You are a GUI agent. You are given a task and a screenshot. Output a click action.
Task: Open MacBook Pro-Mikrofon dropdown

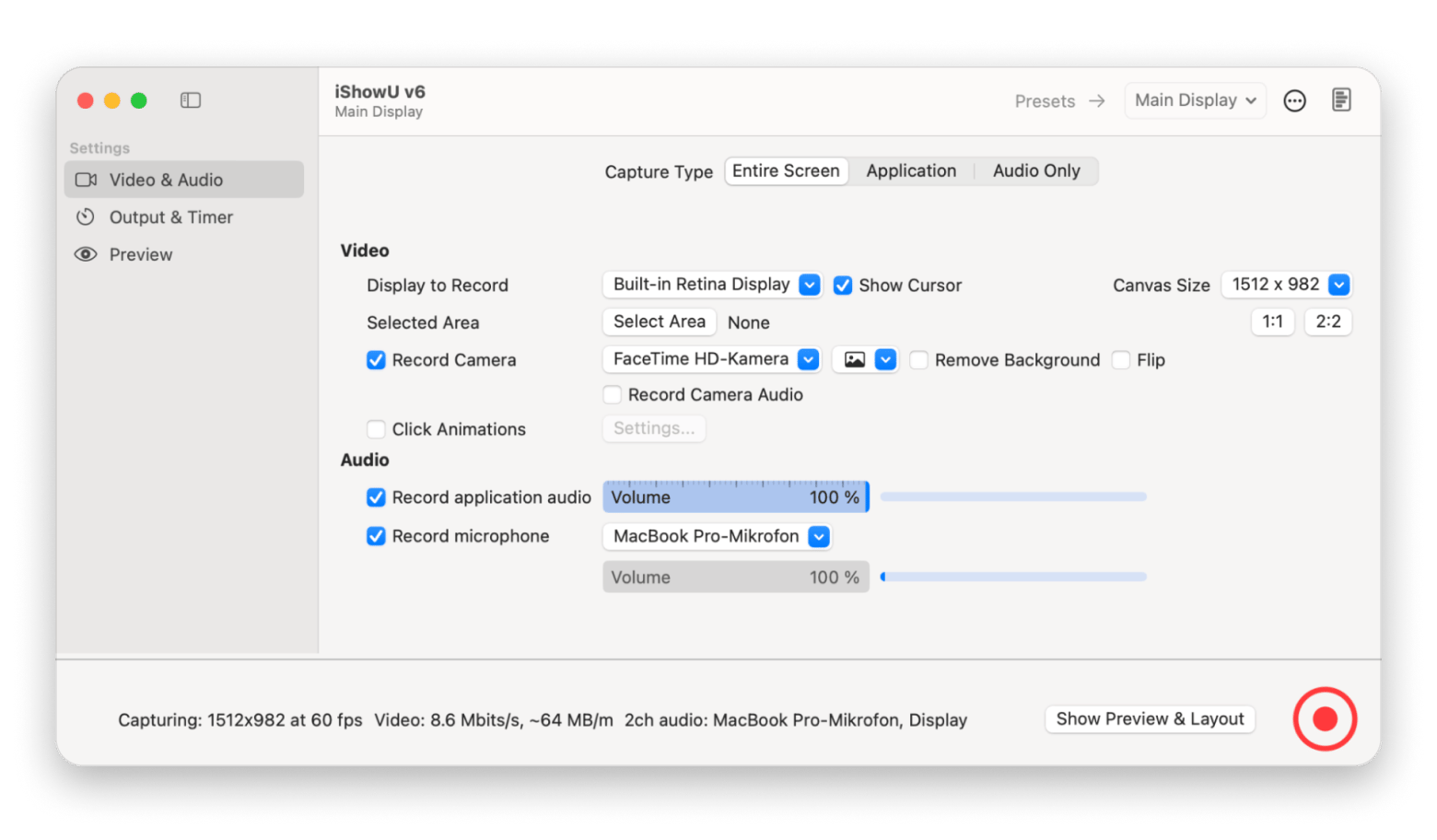pyautogui.click(x=717, y=536)
